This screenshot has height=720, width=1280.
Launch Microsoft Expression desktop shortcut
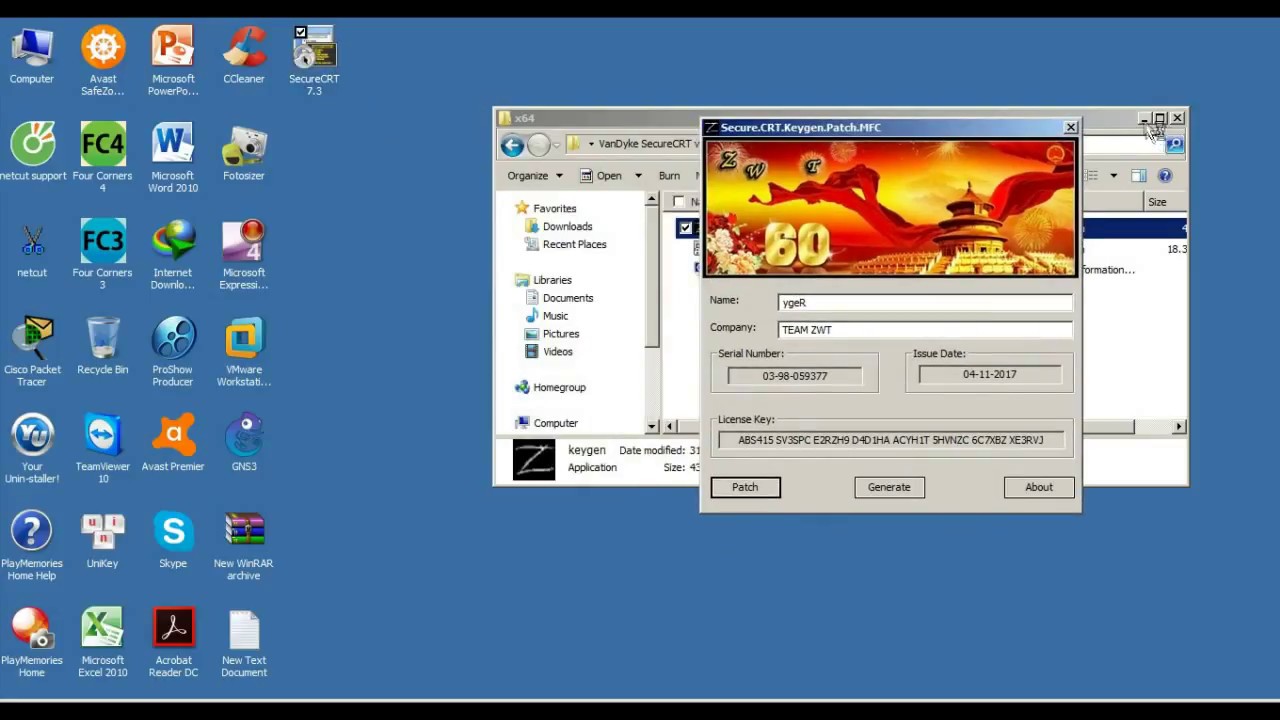[x=244, y=256]
